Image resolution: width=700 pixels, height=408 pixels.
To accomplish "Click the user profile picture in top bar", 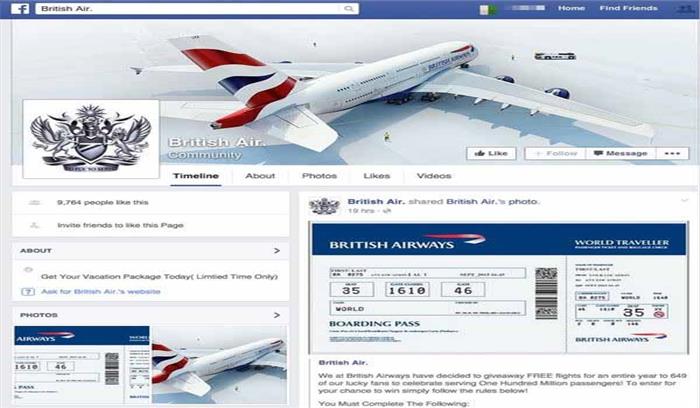I will tap(487, 9).
